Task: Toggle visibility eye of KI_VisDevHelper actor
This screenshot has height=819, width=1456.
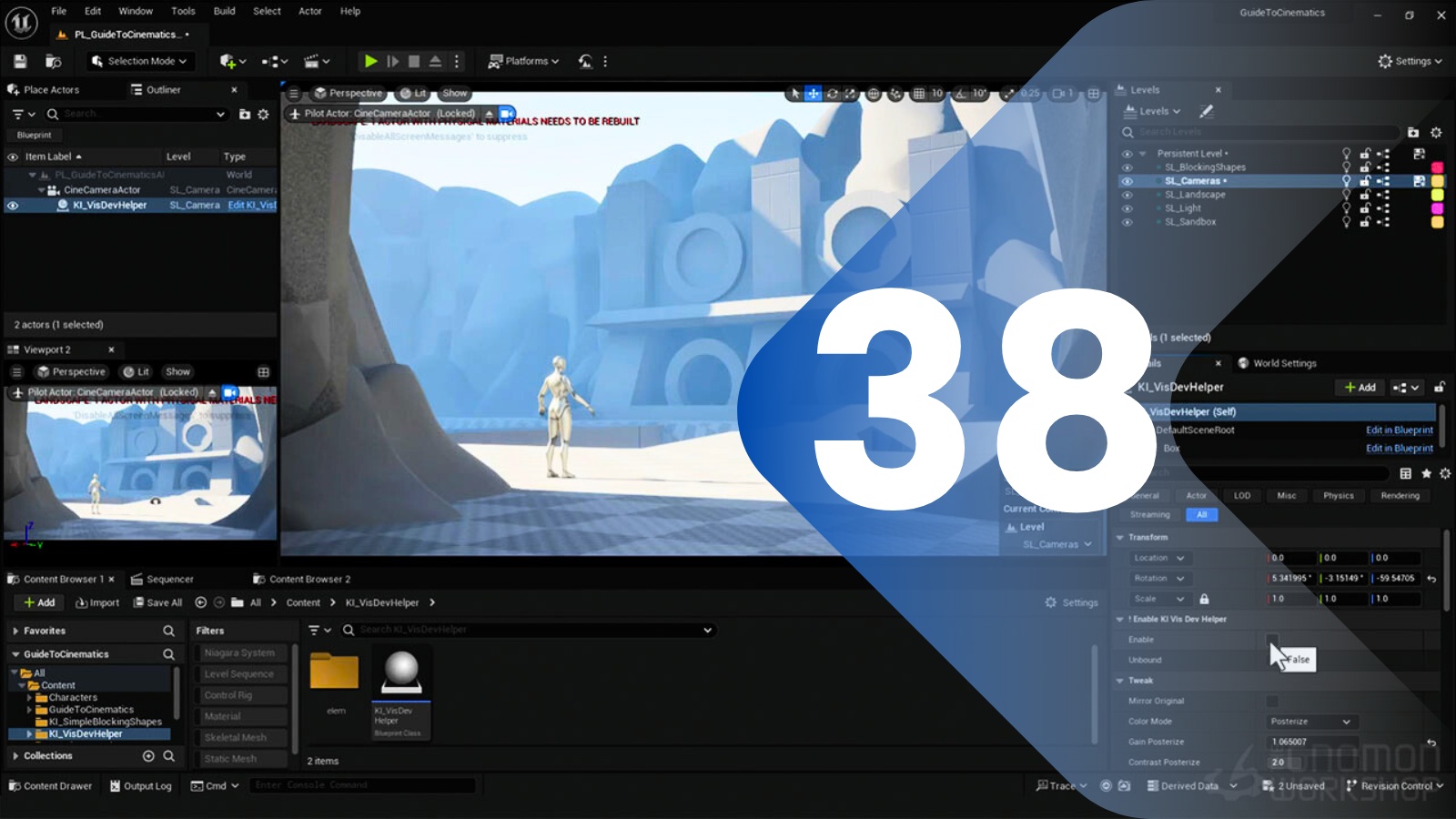Action: tap(13, 206)
